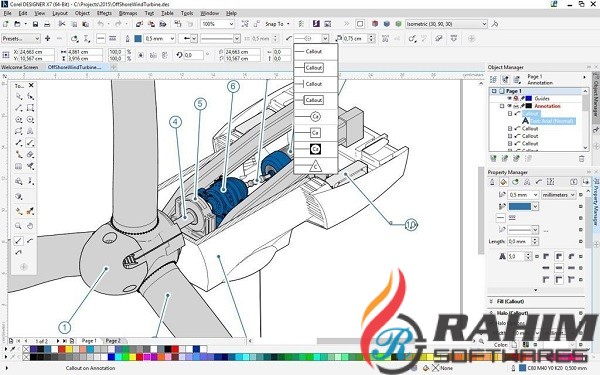Open the 0,5 mm outline width dropdown
This screenshot has width=600, height=375.
coord(160,38)
